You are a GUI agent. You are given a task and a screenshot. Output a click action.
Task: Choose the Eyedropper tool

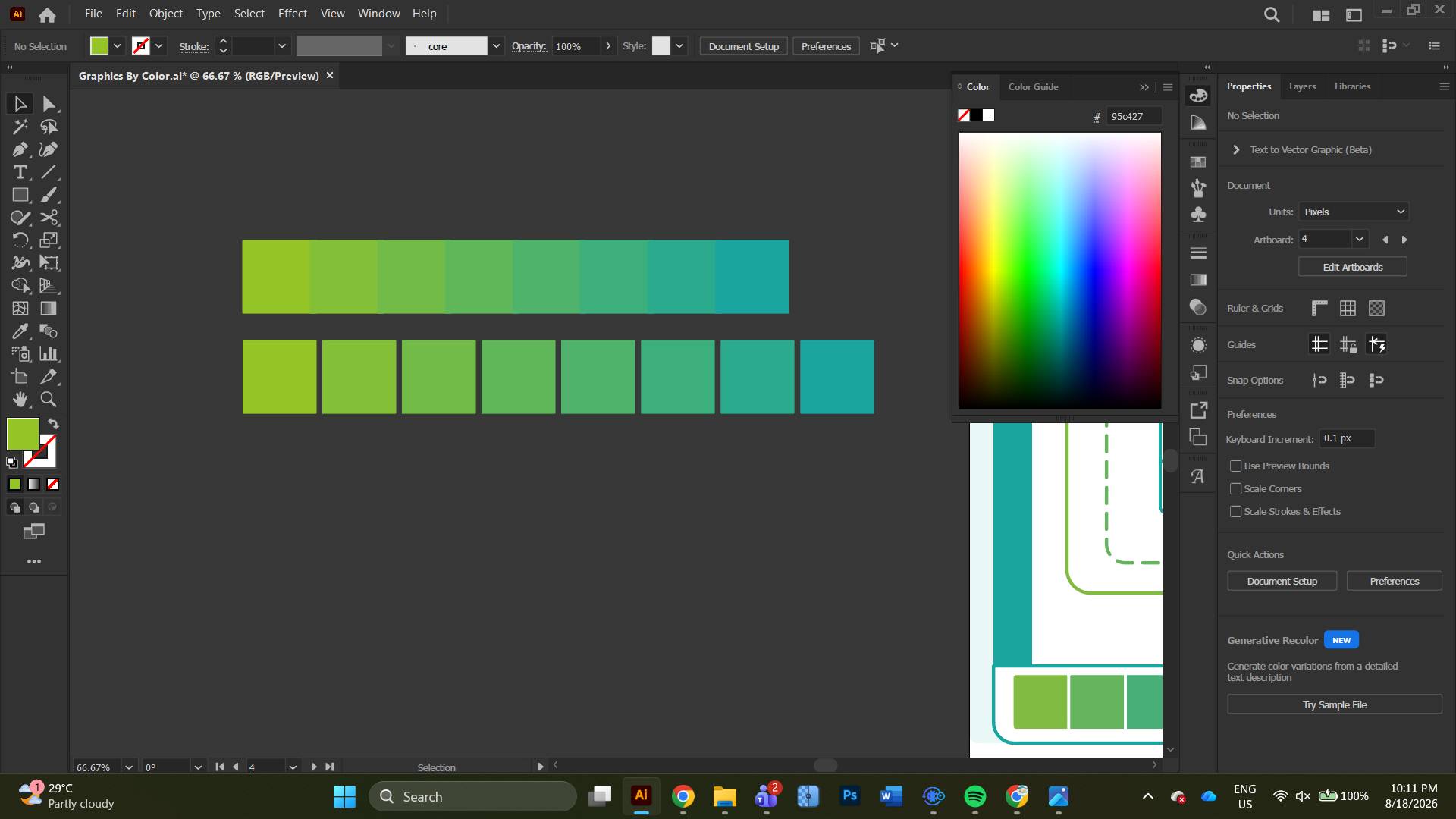[x=20, y=331]
